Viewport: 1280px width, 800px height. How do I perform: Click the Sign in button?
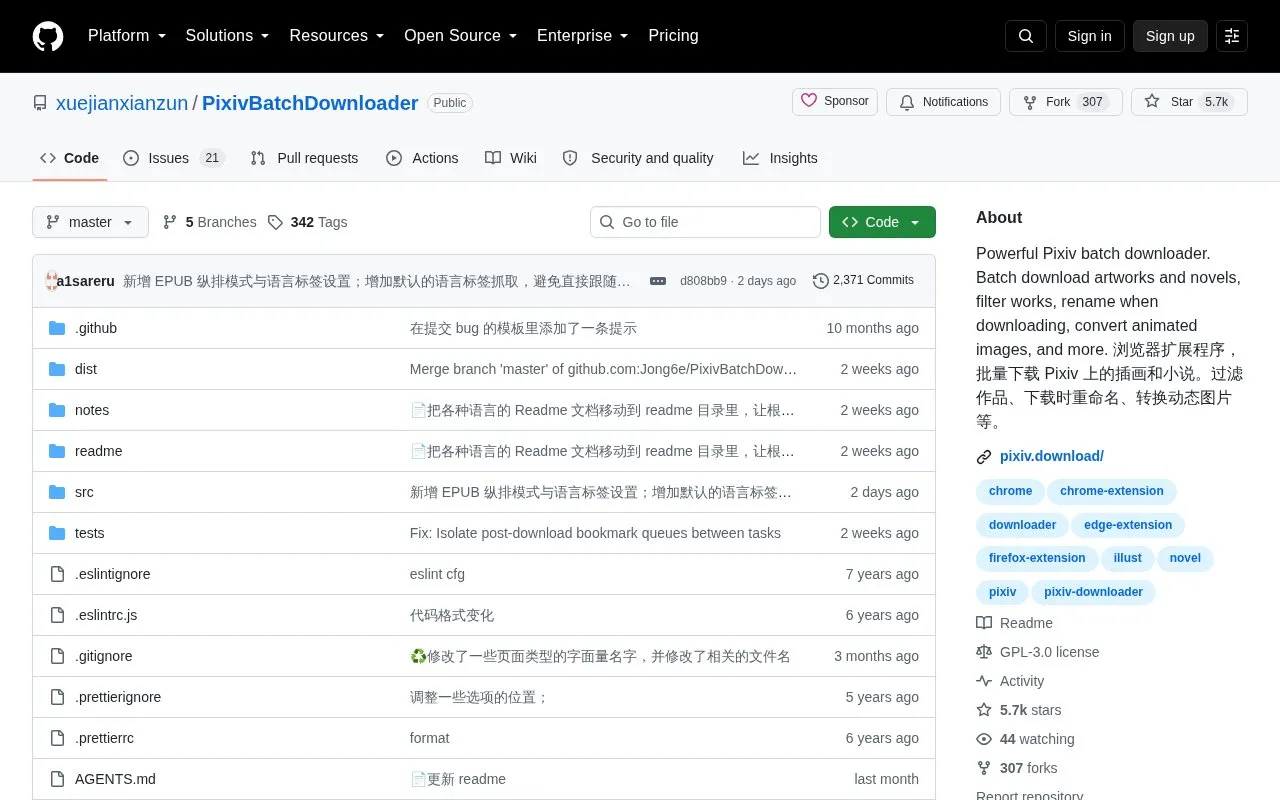click(x=1089, y=36)
